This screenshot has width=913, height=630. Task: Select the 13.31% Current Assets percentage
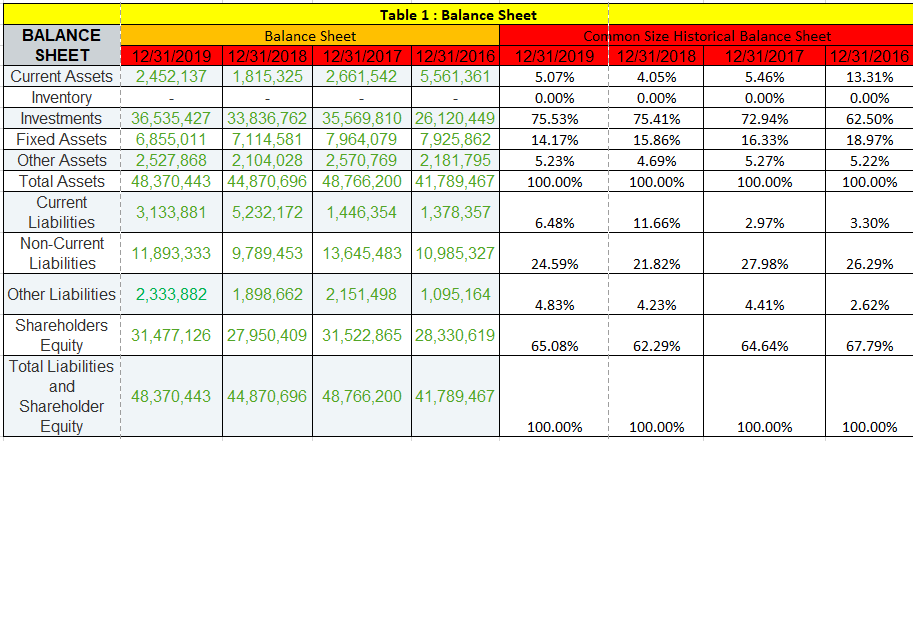click(866, 76)
